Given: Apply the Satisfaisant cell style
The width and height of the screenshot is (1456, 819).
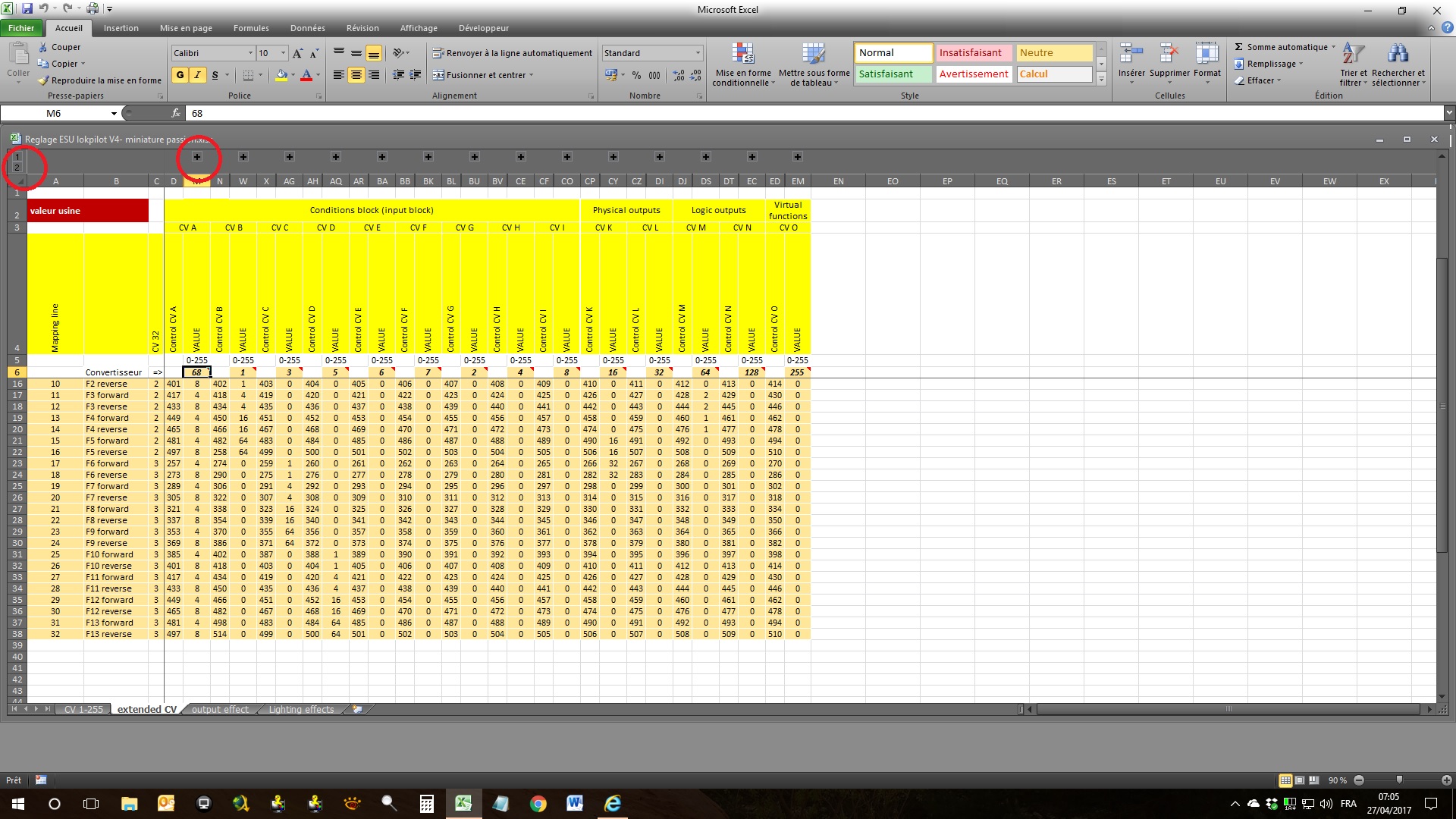Looking at the screenshot, I should [893, 74].
